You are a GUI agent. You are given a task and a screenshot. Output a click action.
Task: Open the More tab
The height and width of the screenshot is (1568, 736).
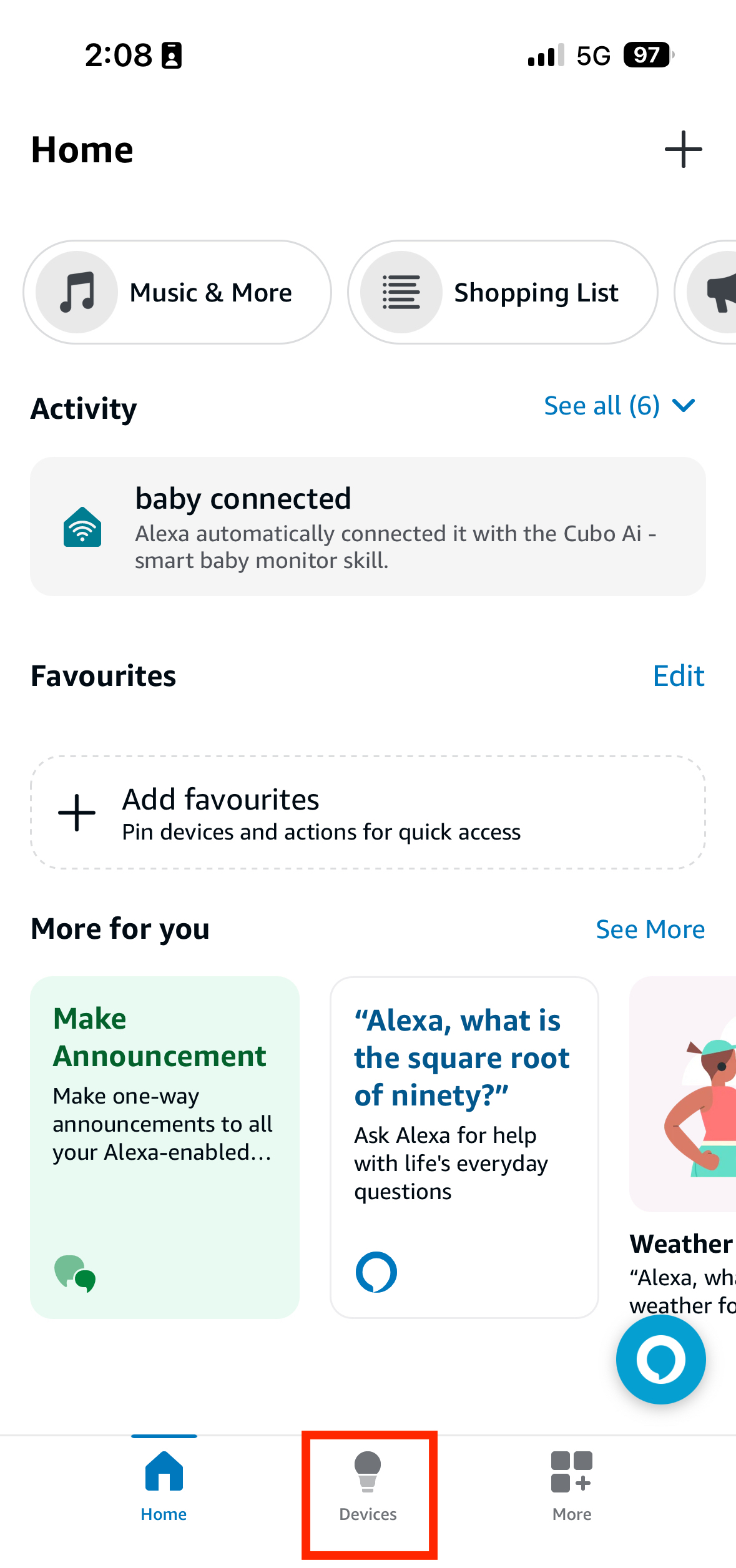pyautogui.click(x=572, y=1488)
